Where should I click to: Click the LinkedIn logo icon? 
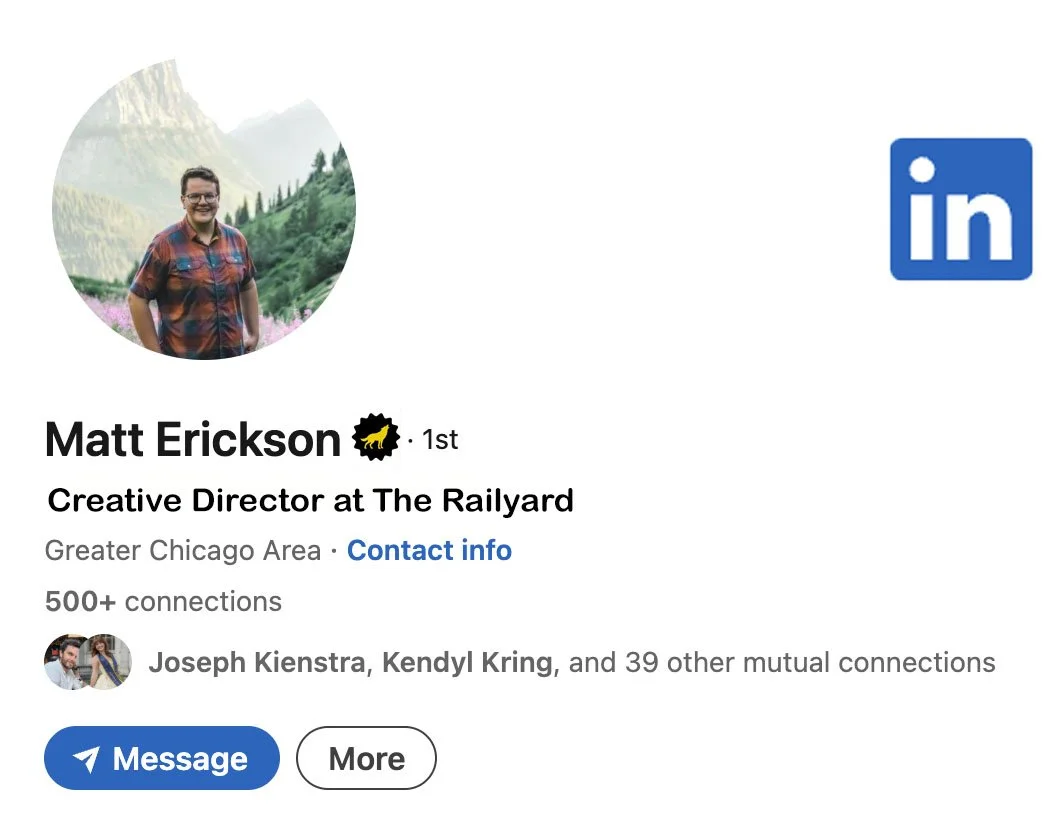[x=961, y=209]
